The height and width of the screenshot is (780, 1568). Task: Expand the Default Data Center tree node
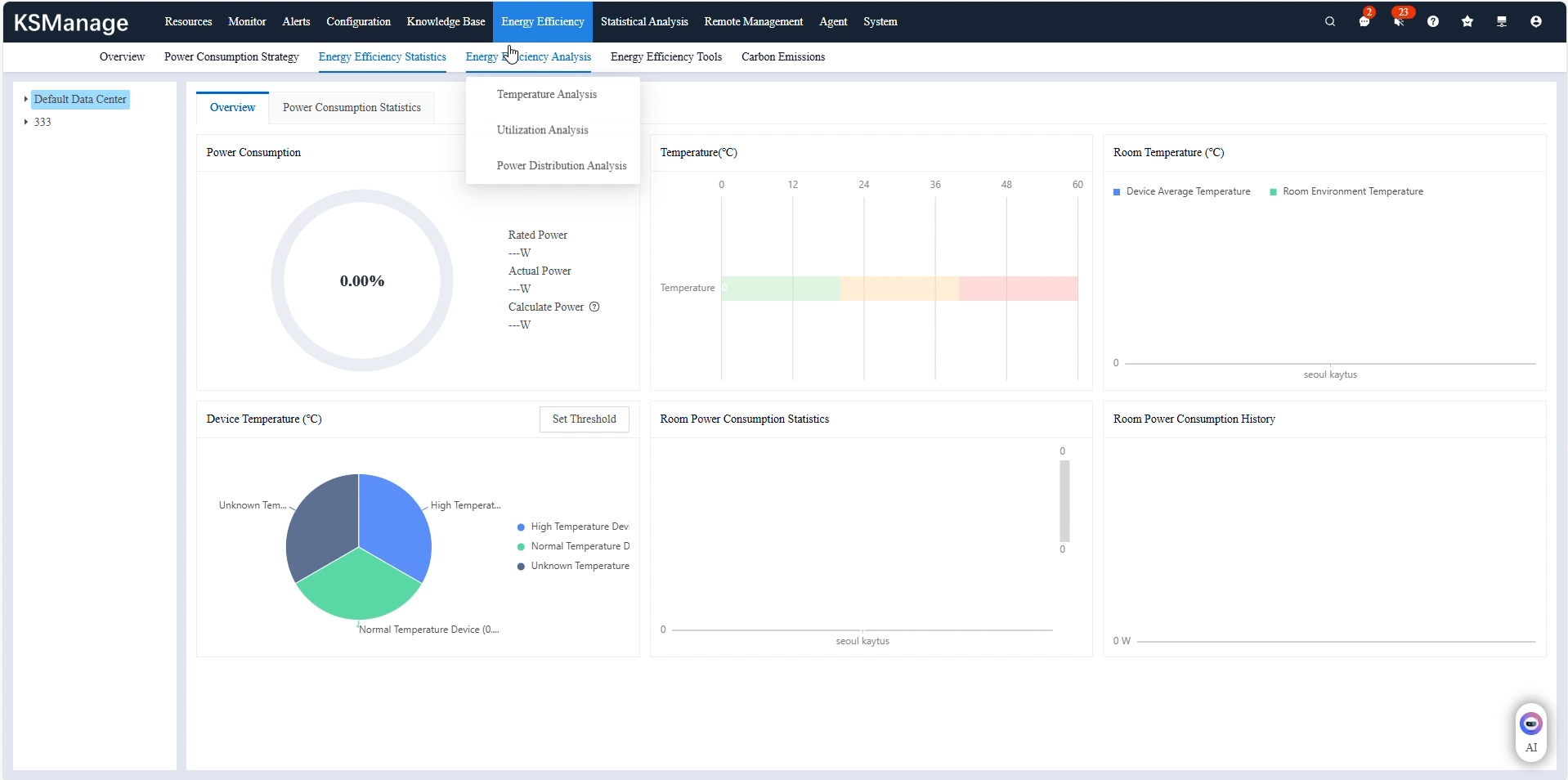point(26,99)
